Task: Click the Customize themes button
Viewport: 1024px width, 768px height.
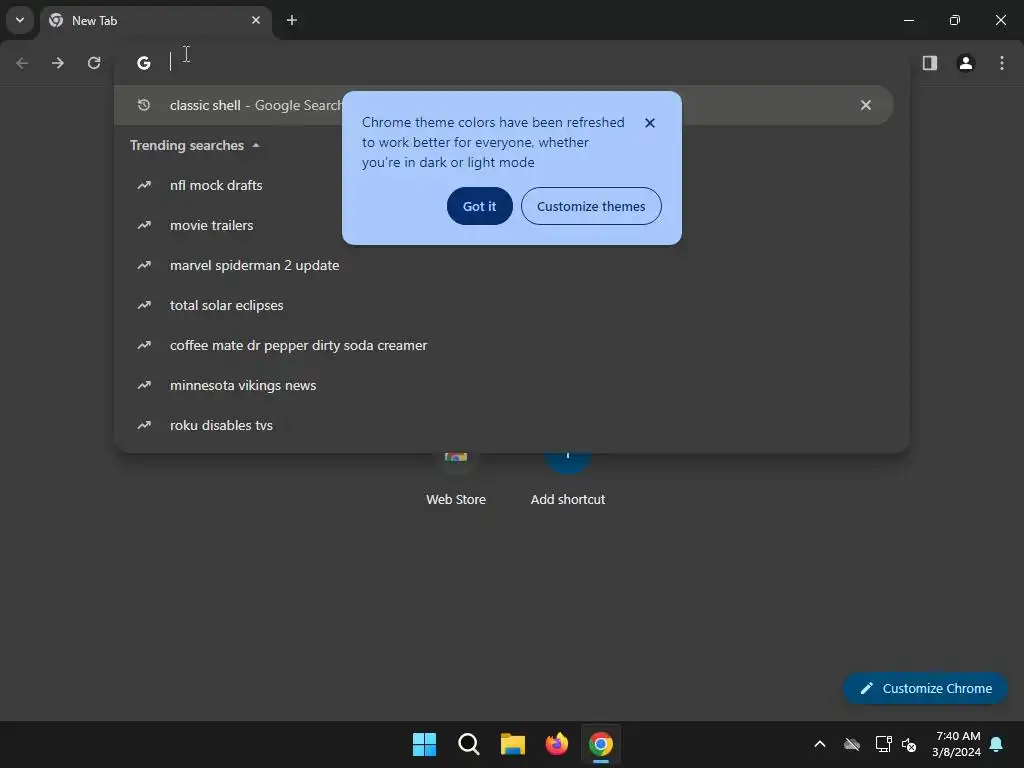Action: tap(591, 206)
